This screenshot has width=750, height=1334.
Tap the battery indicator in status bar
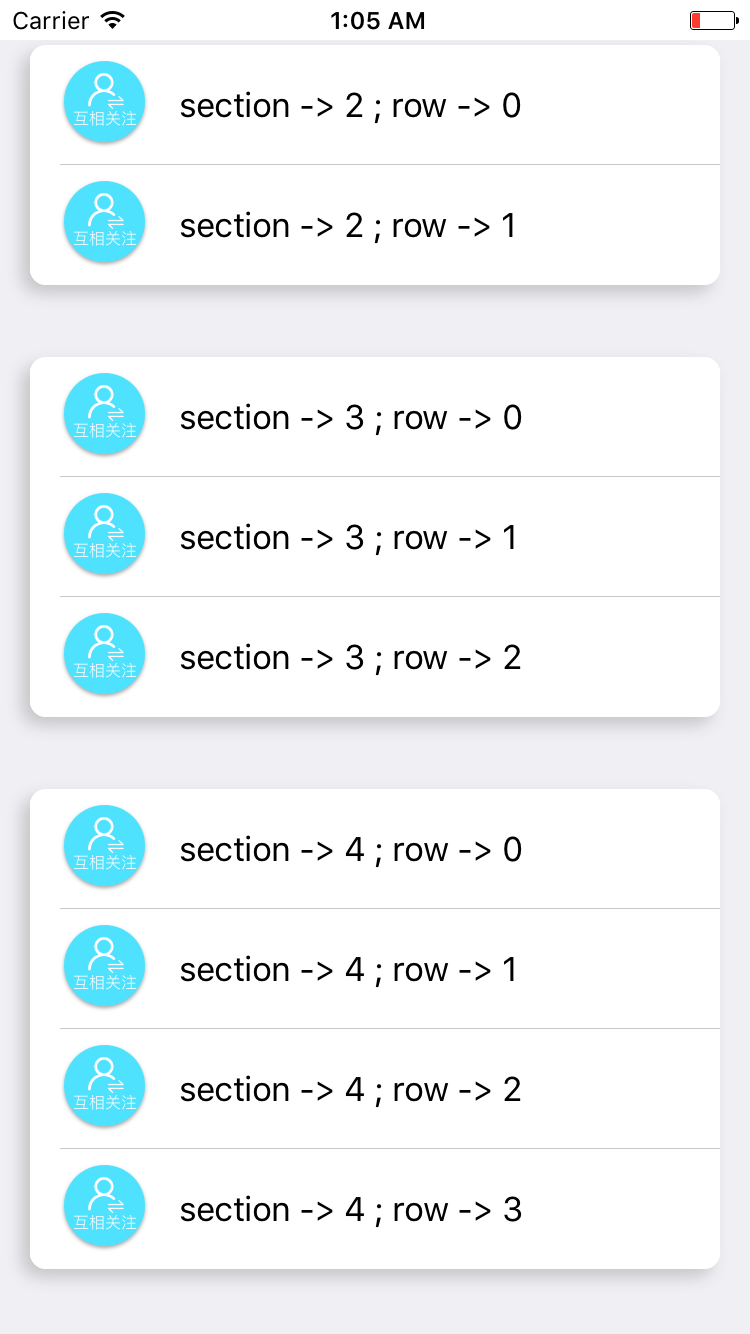pos(711,20)
